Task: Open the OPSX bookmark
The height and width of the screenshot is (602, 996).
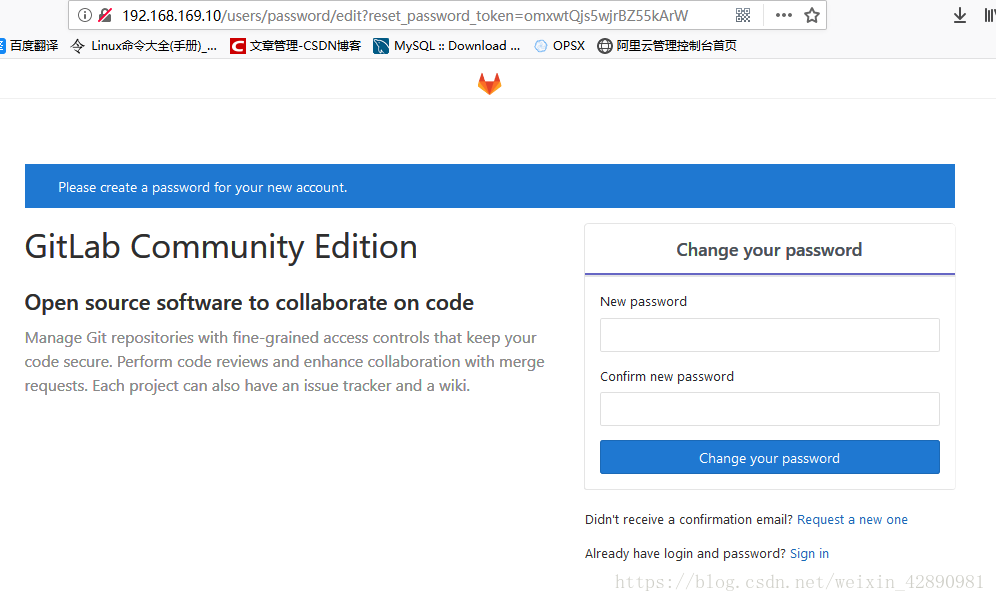Action: [560, 46]
